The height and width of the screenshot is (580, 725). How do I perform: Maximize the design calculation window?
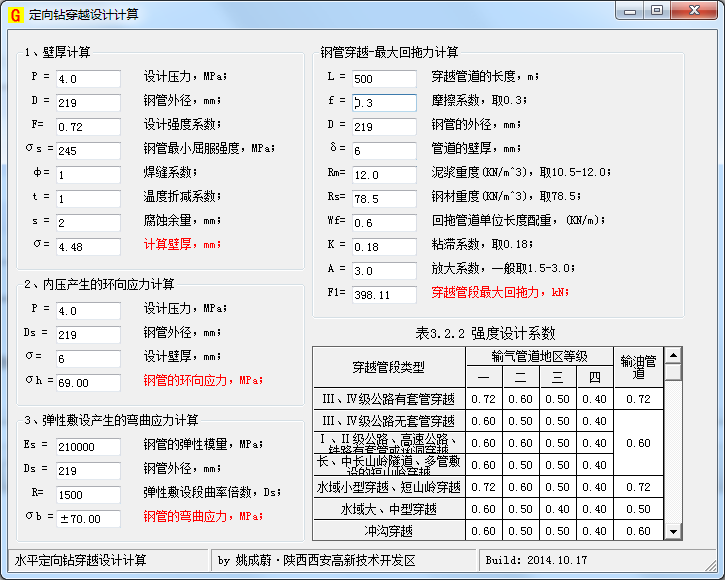point(657,10)
